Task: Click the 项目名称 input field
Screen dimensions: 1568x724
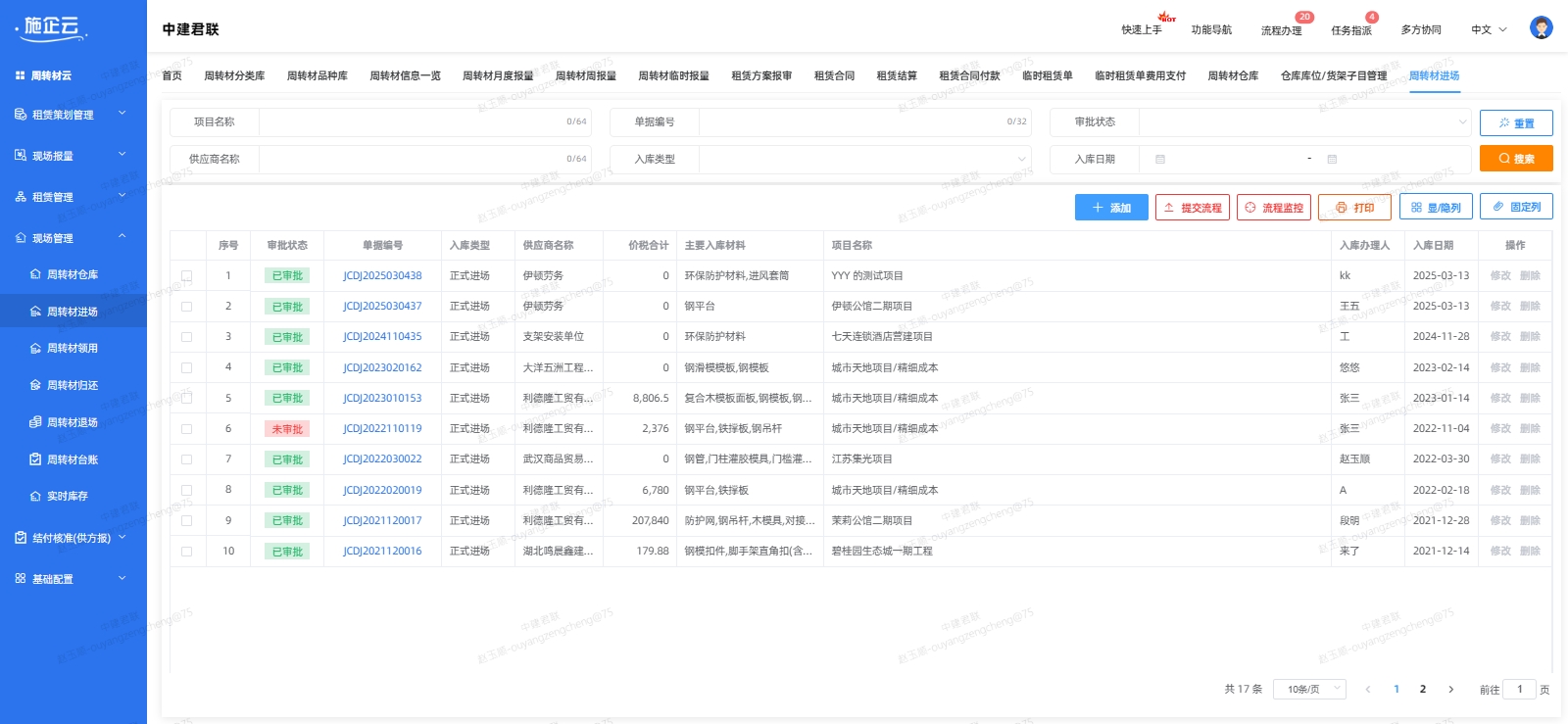Action: [425, 122]
